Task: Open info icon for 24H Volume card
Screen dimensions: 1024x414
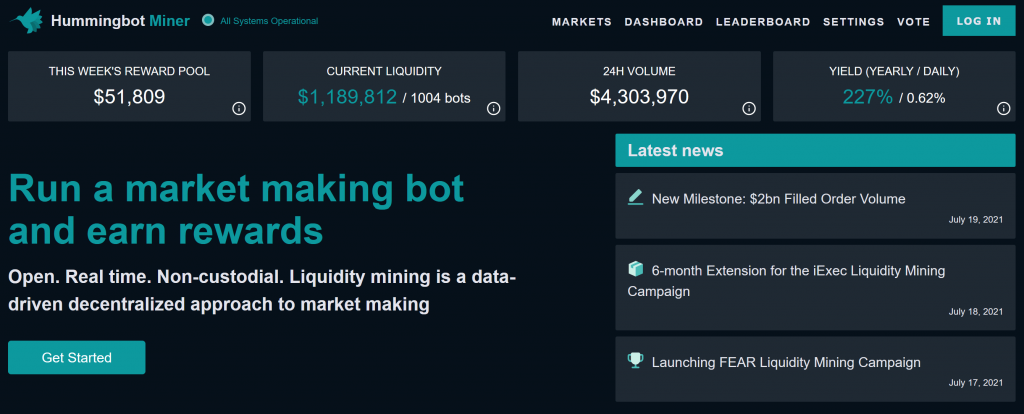Action: click(x=749, y=108)
